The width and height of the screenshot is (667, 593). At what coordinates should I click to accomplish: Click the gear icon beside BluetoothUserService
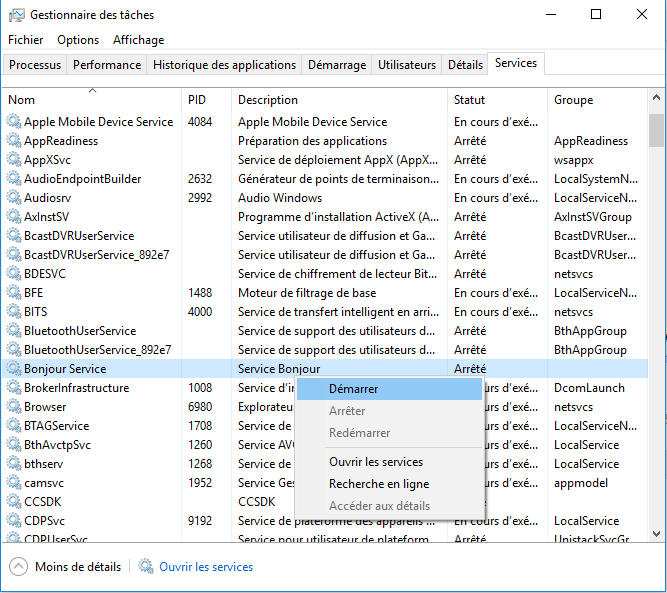[x=14, y=331]
